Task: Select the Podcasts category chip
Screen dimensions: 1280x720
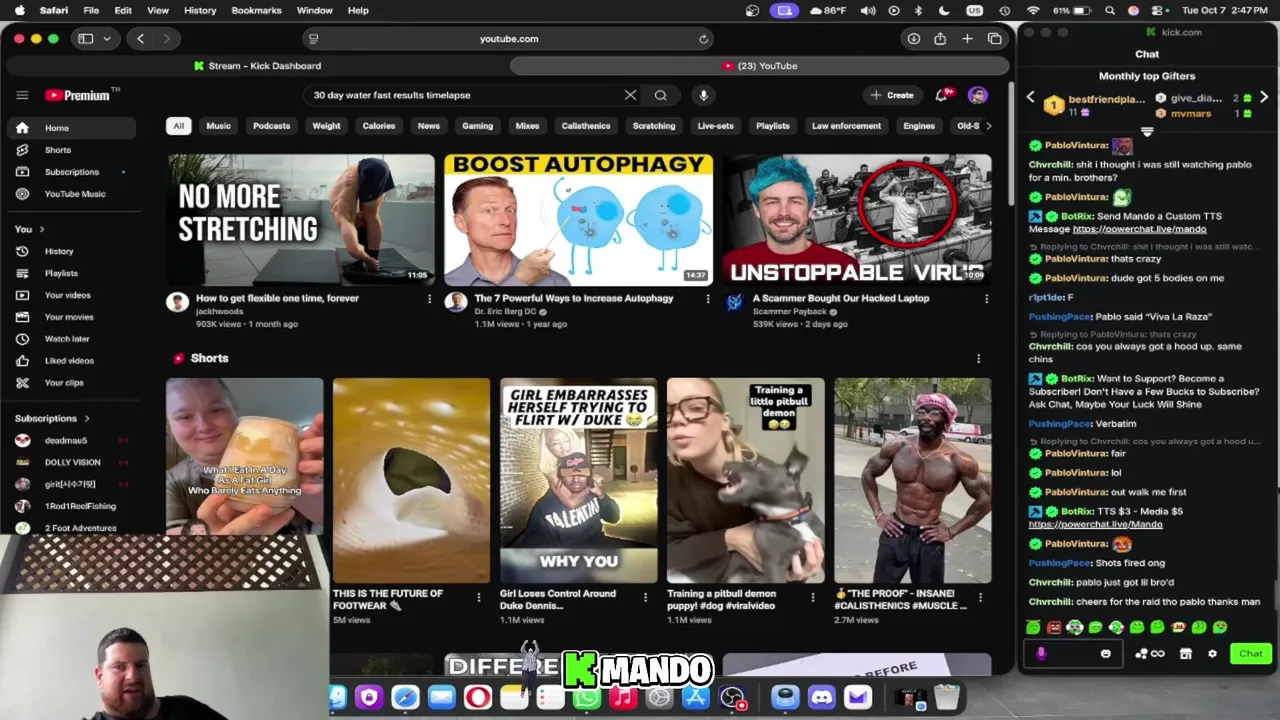Action: pyautogui.click(x=271, y=126)
